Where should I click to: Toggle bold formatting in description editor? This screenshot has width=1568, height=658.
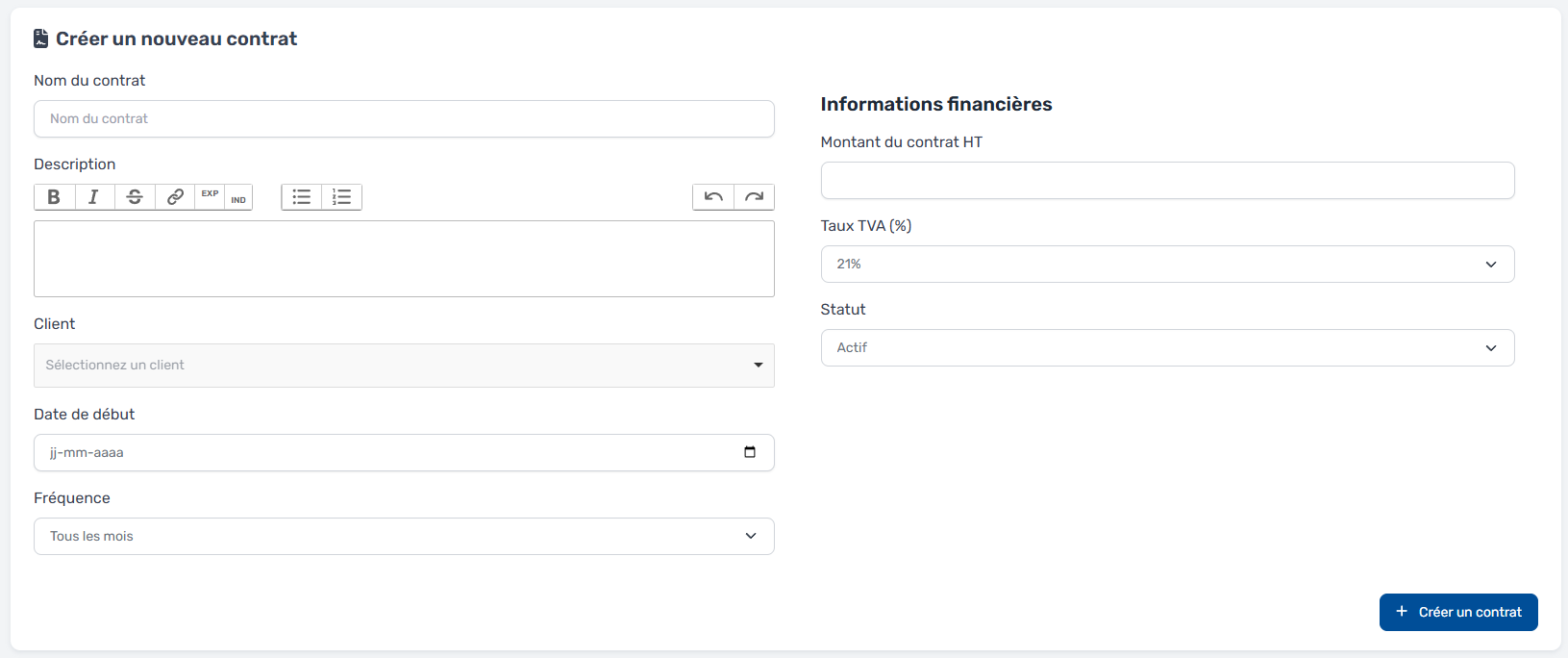point(54,197)
